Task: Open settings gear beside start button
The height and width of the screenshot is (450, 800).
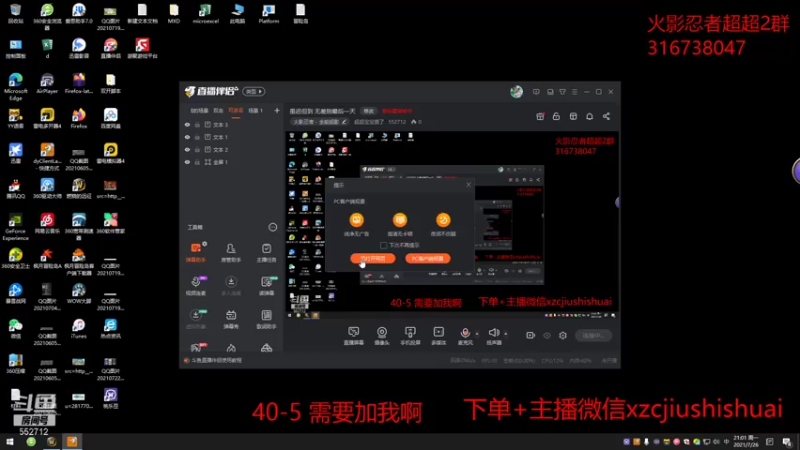Action: click(563, 335)
